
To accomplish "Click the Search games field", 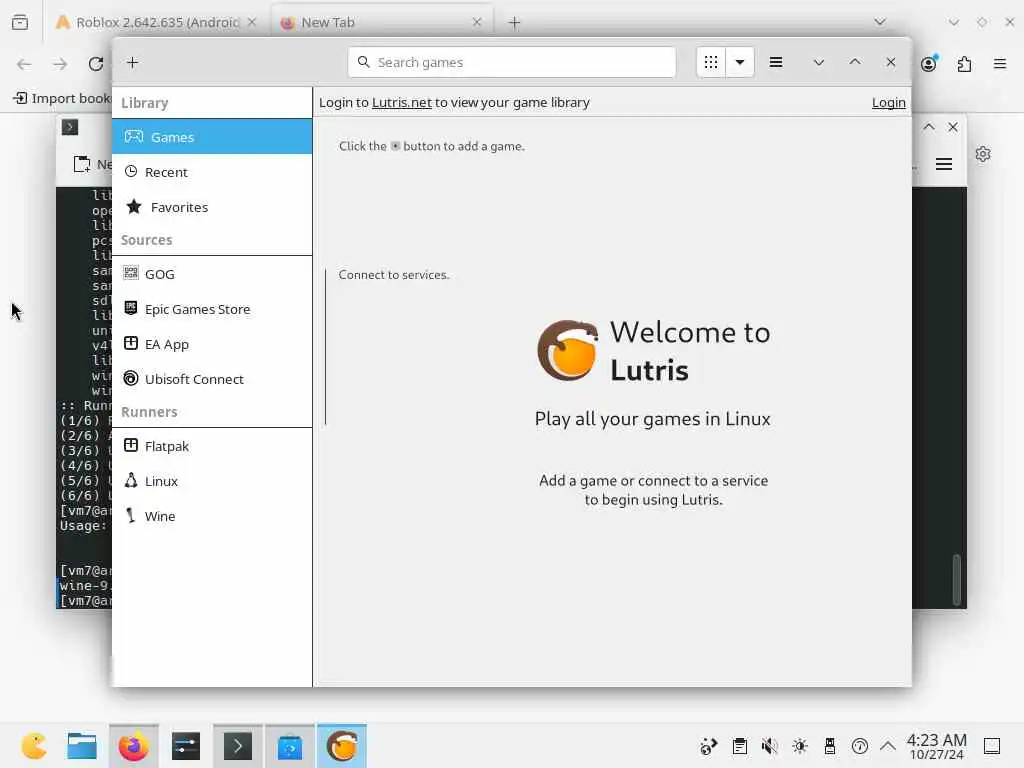I will pyautogui.click(x=512, y=62).
